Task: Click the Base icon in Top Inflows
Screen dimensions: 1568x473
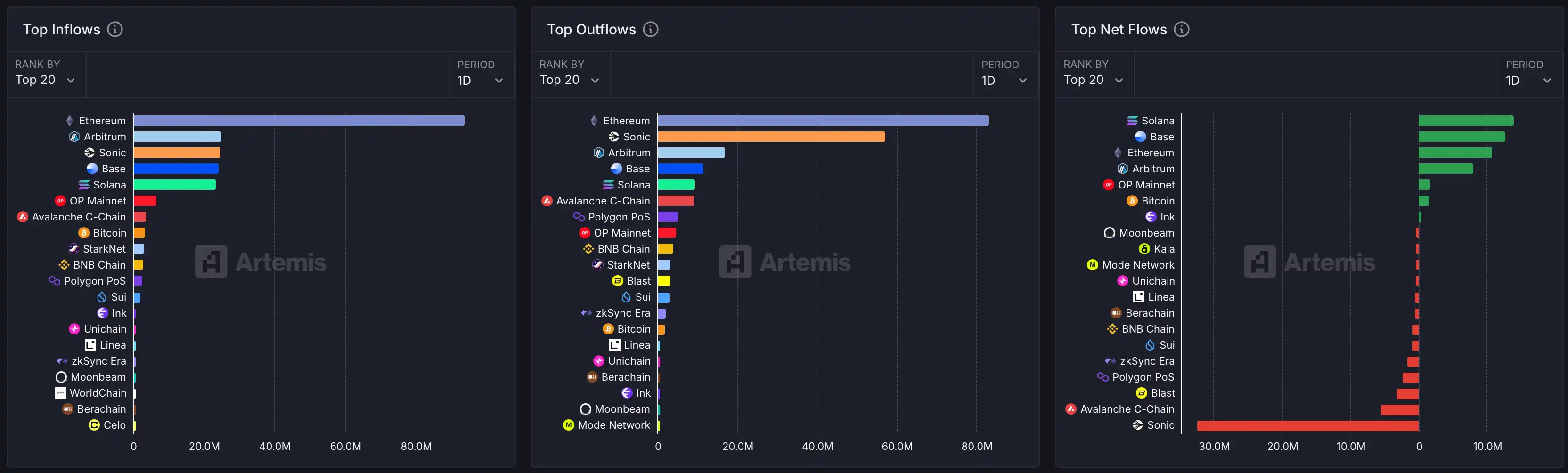Action: 92,169
